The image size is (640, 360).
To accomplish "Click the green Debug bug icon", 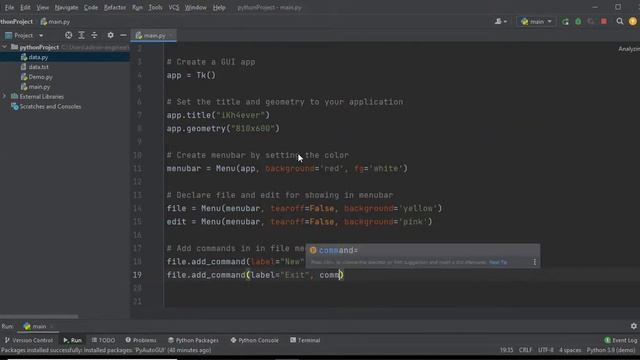I will pos(578,22).
